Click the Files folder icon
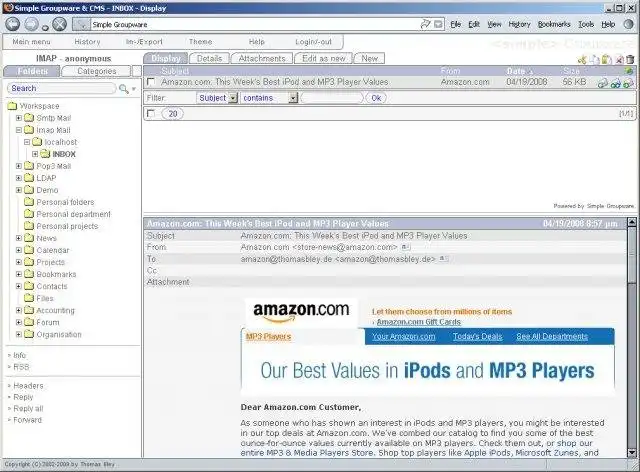Viewport: 640px width, 472px height. (x=29, y=298)
